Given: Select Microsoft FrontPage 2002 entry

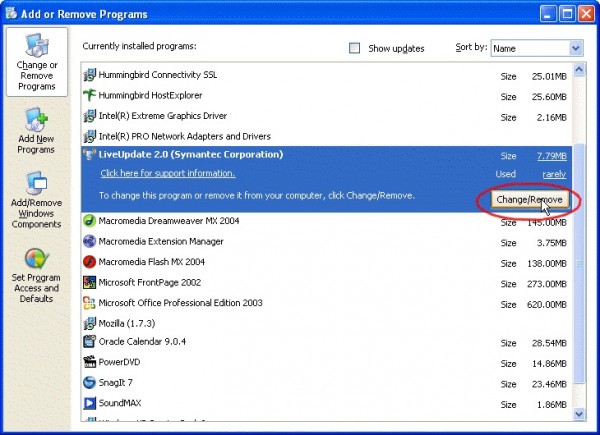Looking at the screenshot, I should [x=326, y=283].
